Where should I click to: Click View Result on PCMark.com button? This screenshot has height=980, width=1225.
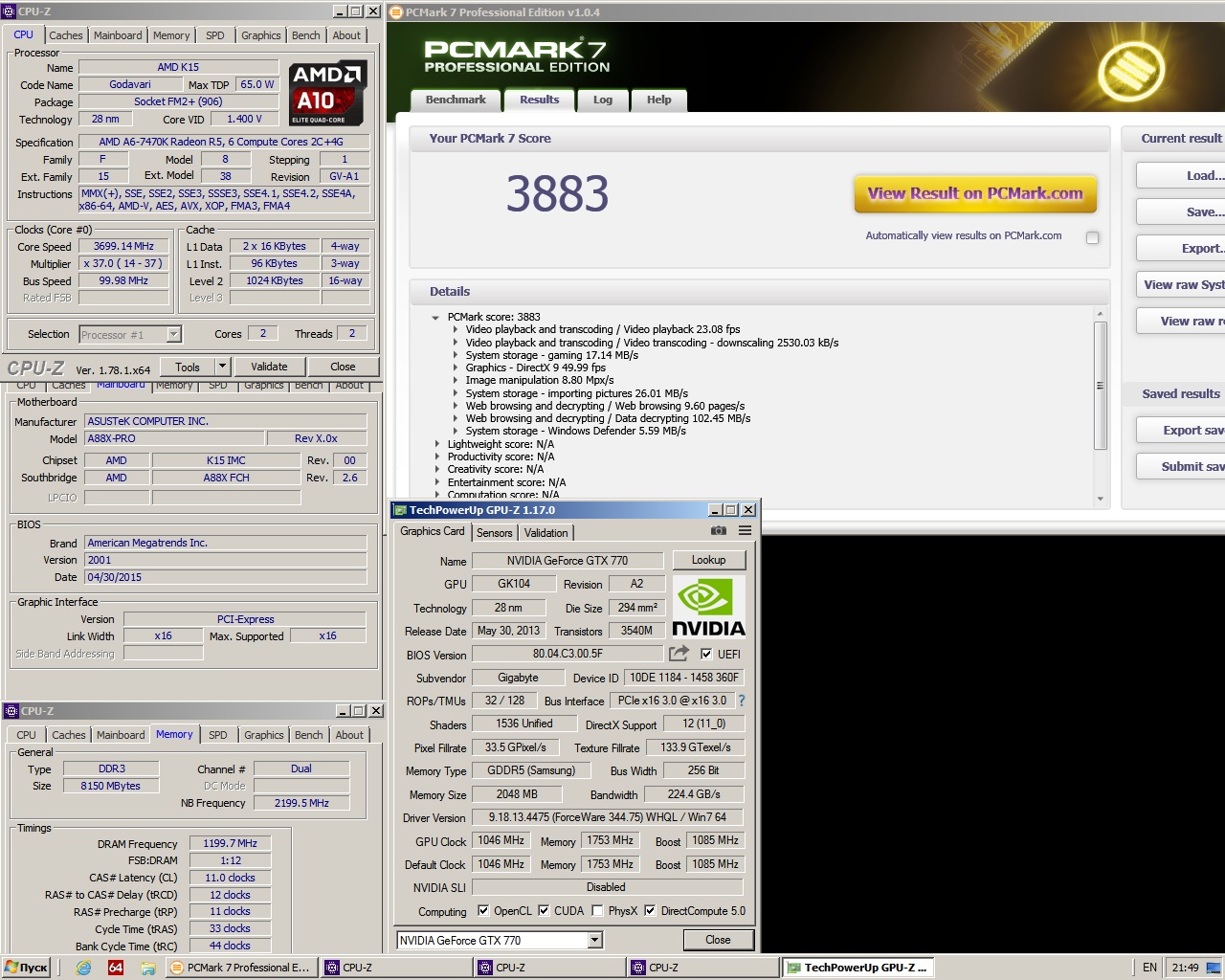tap(975, 193)
